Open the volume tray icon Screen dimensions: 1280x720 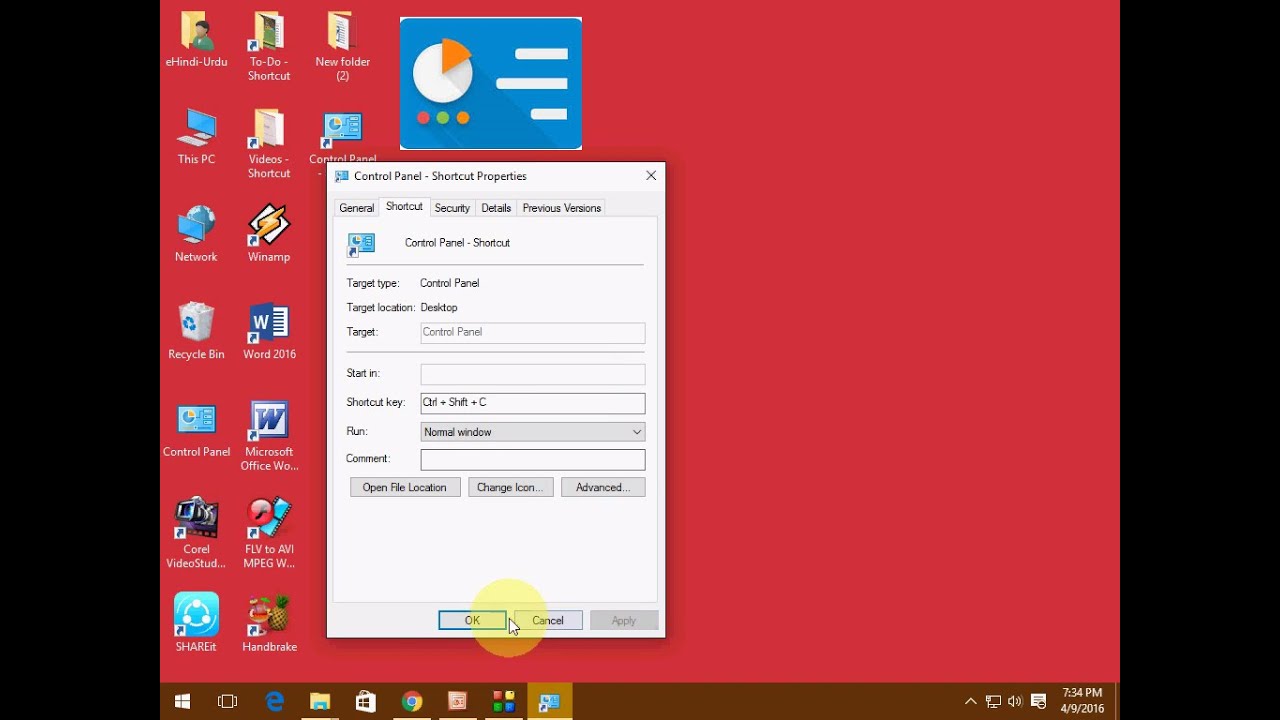point(1015,702)
